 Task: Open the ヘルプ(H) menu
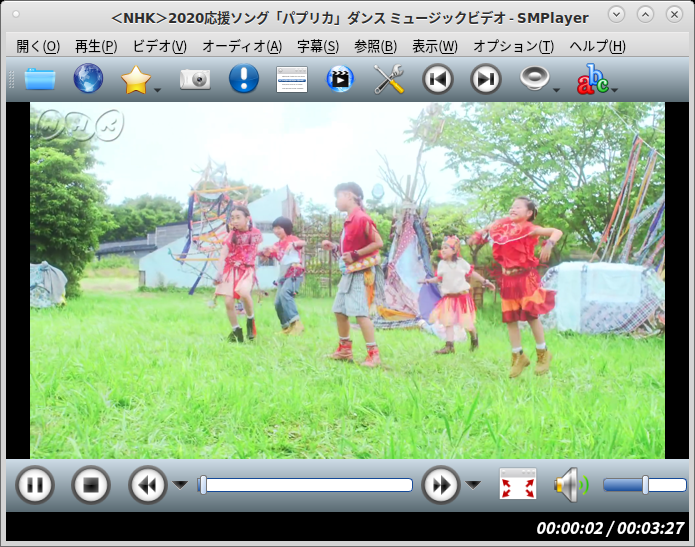[x=597, y=46]
